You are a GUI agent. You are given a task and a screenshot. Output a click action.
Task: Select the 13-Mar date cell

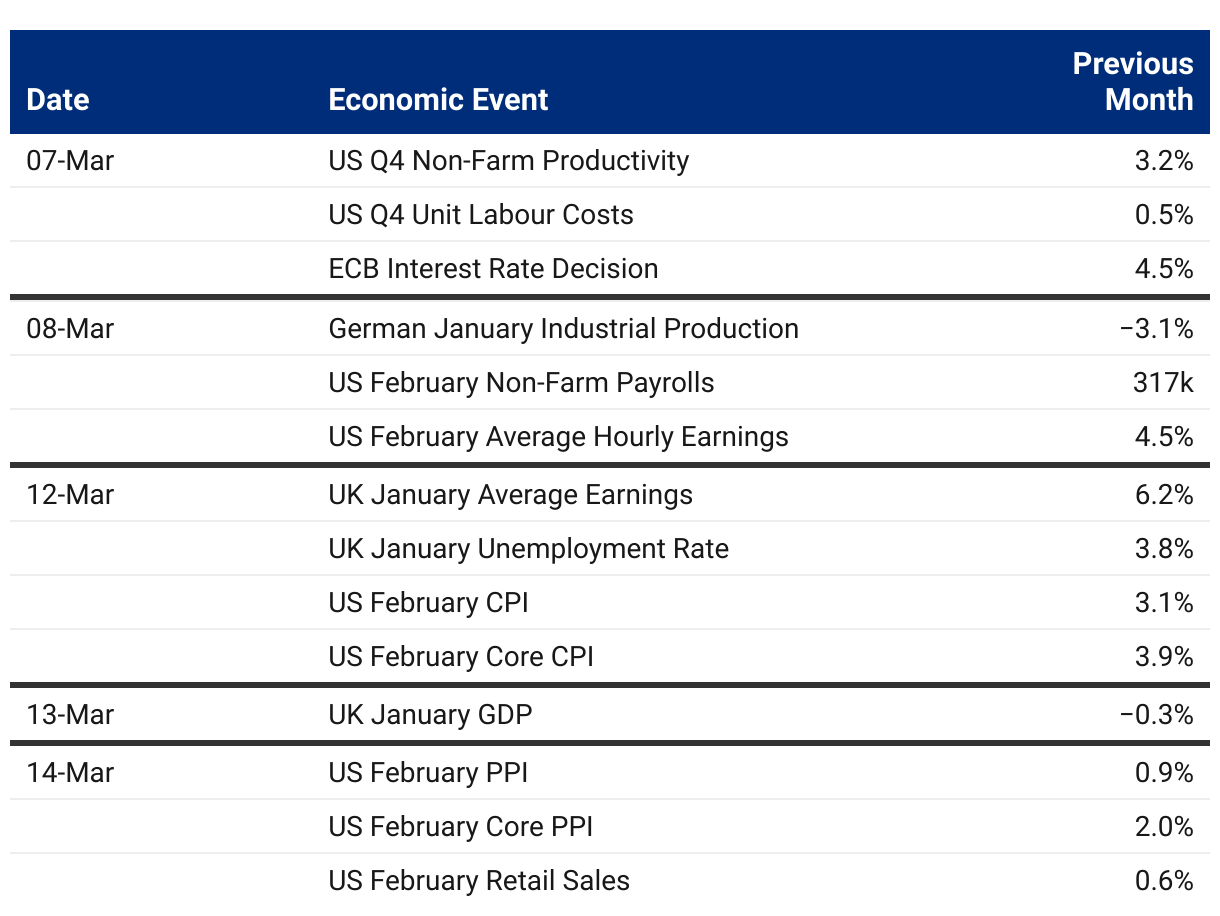70,715
